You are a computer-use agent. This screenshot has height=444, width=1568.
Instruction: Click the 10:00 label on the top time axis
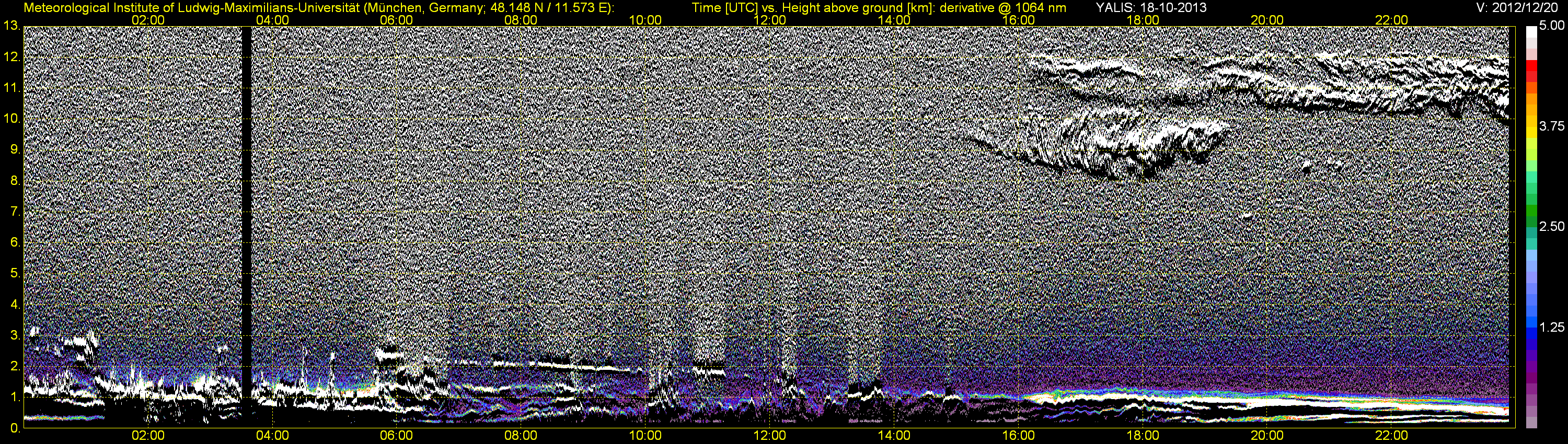[x=645, y=20]
